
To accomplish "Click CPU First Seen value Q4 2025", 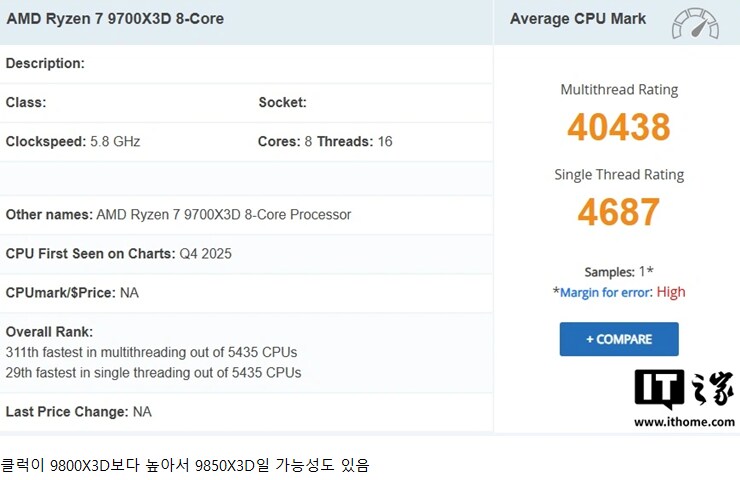I will point(205,254).
